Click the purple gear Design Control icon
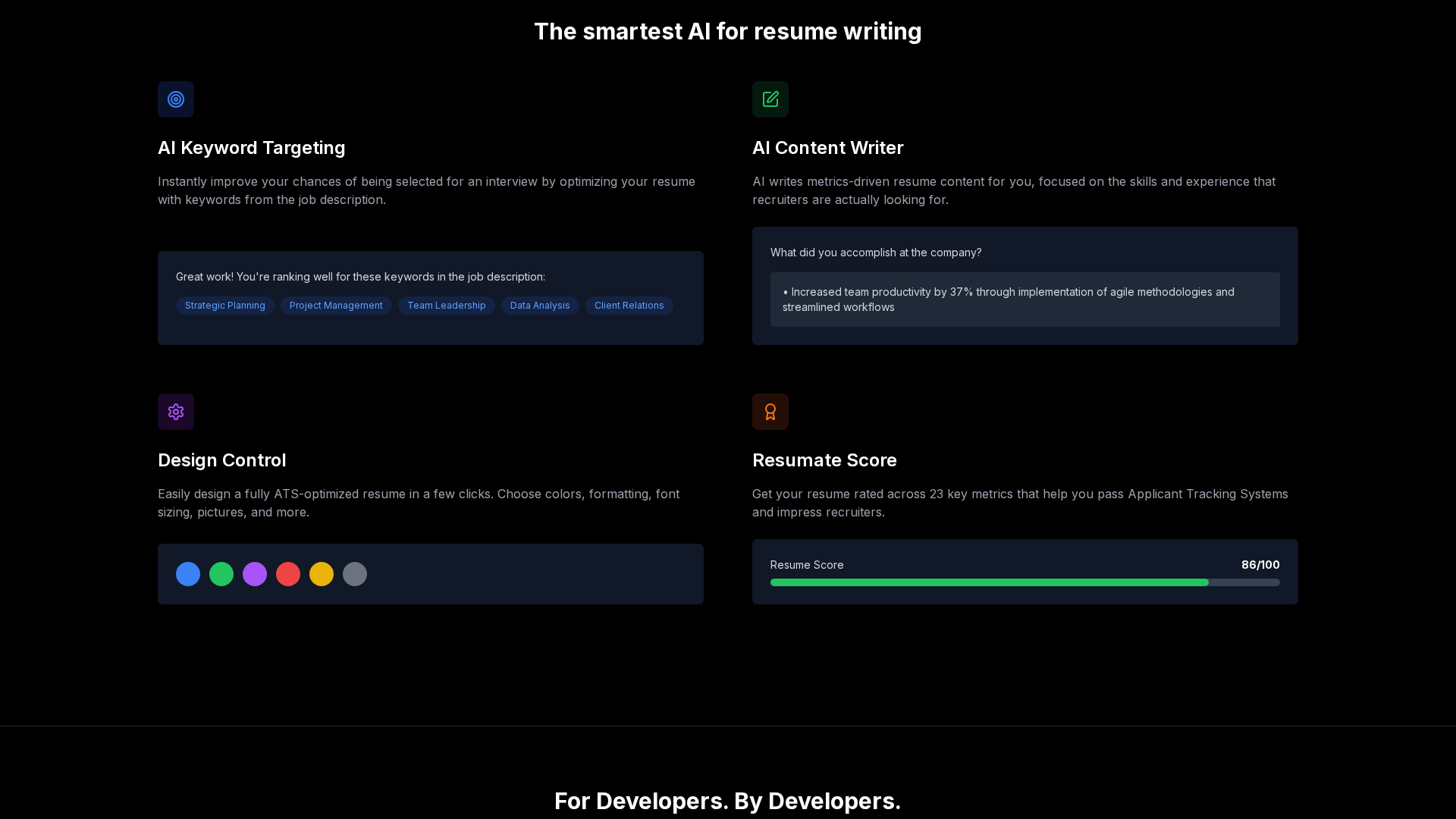 pyautogui.click(x=176, y=412)
